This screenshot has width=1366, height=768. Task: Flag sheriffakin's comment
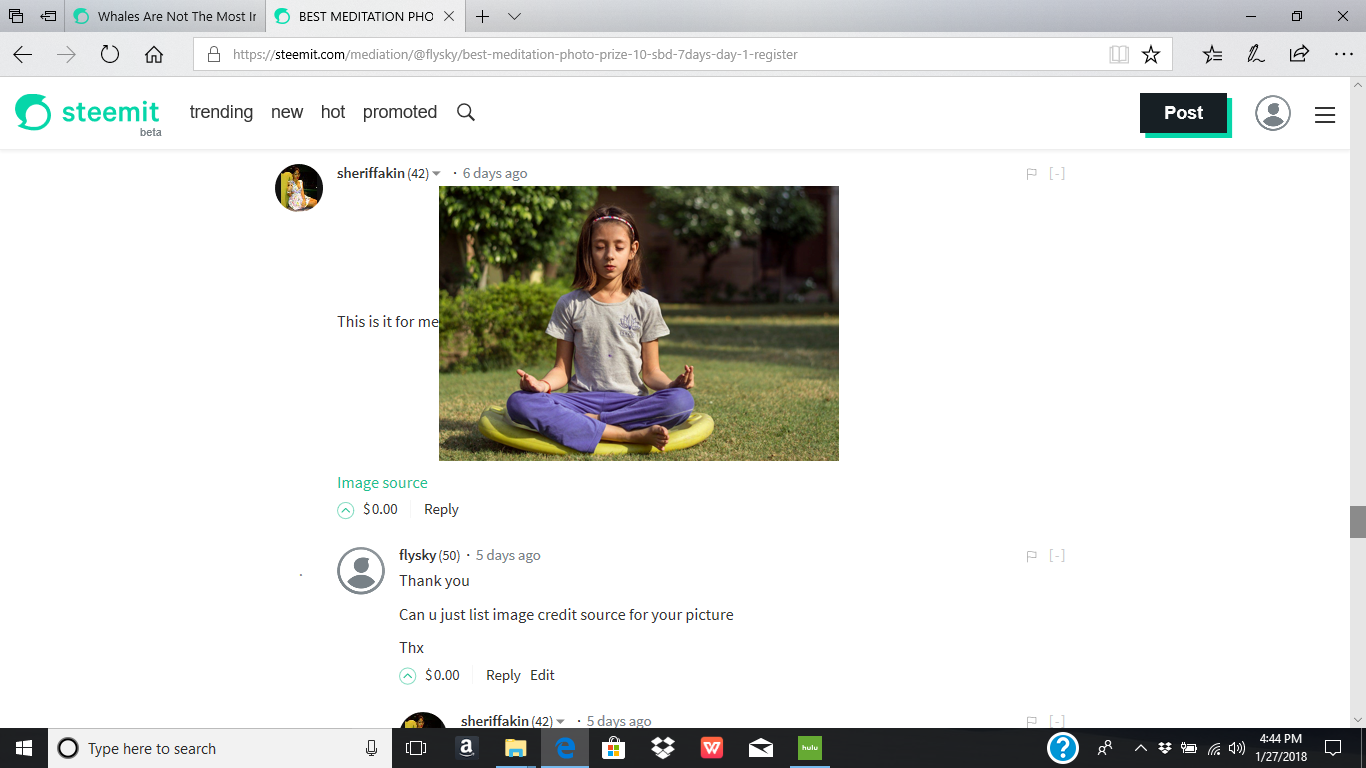pyautogui.click(x=1031, y=172)
